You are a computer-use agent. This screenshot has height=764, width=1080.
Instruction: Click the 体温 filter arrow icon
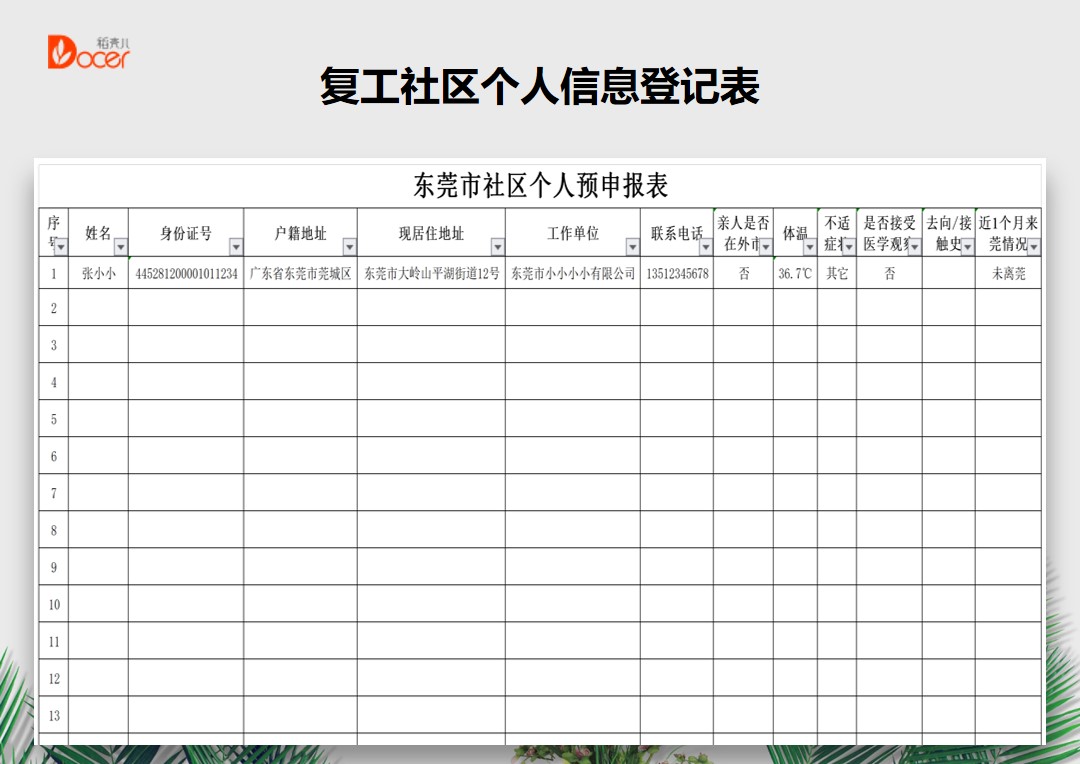tap(811, 245)
